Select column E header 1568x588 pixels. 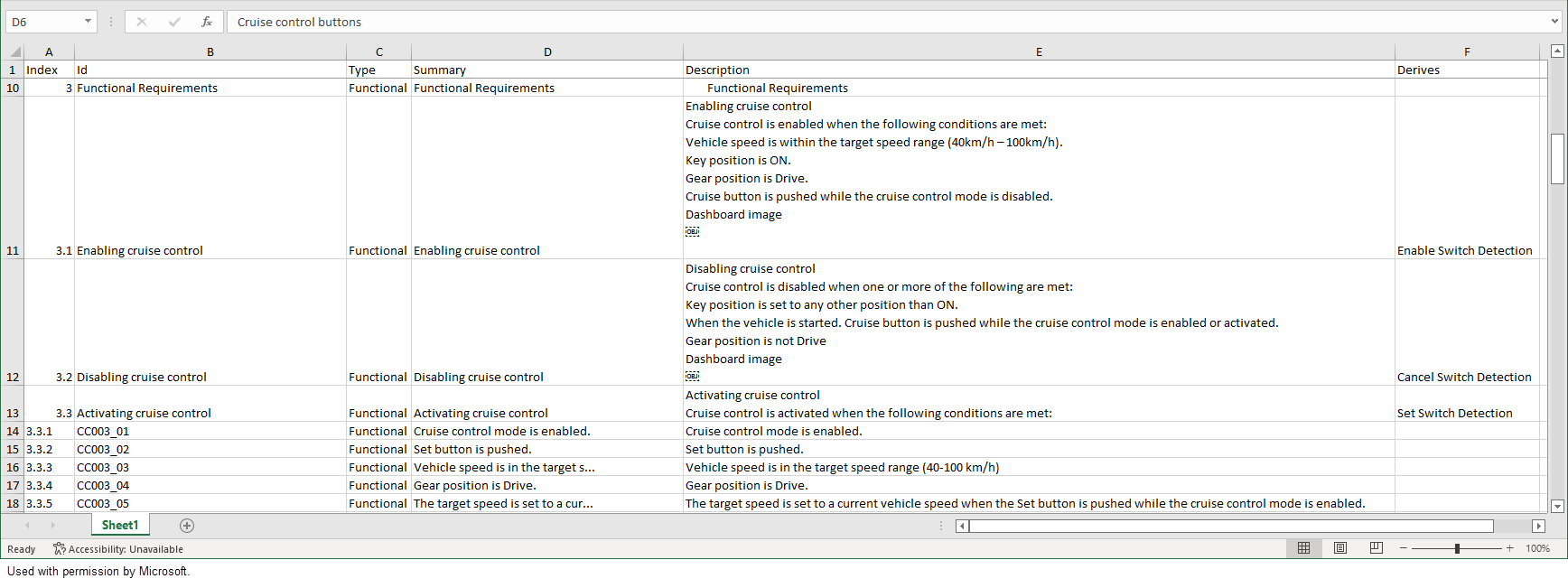pyautogui.click(x=1039, y=51)
